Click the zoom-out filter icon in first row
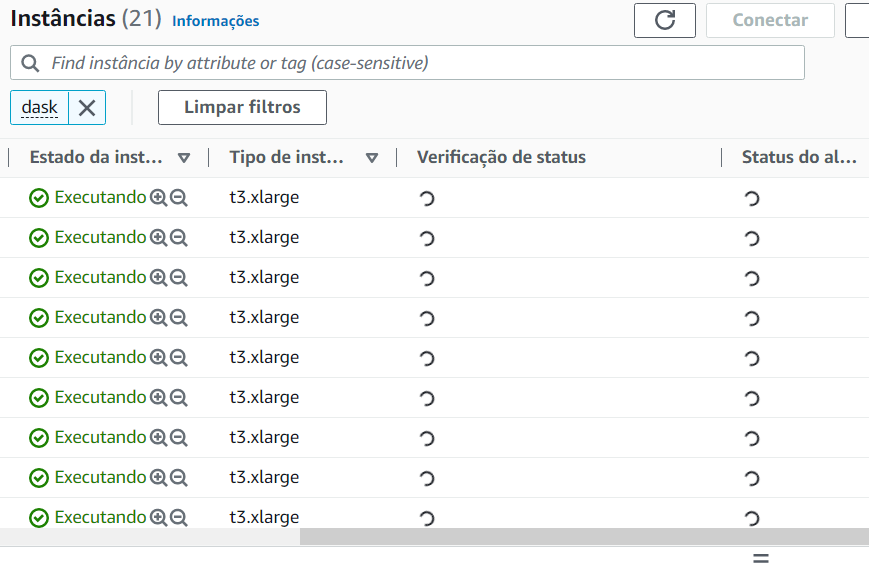 point(179,198)
